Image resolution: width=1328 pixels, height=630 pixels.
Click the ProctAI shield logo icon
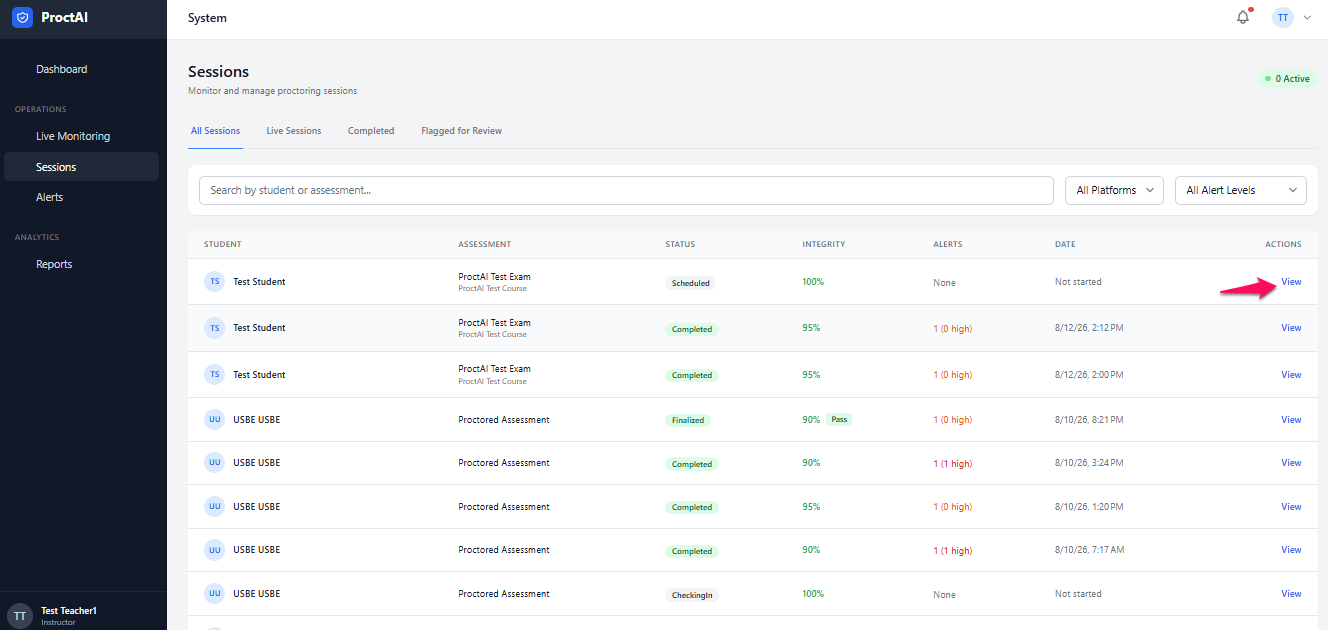point(22,18)
